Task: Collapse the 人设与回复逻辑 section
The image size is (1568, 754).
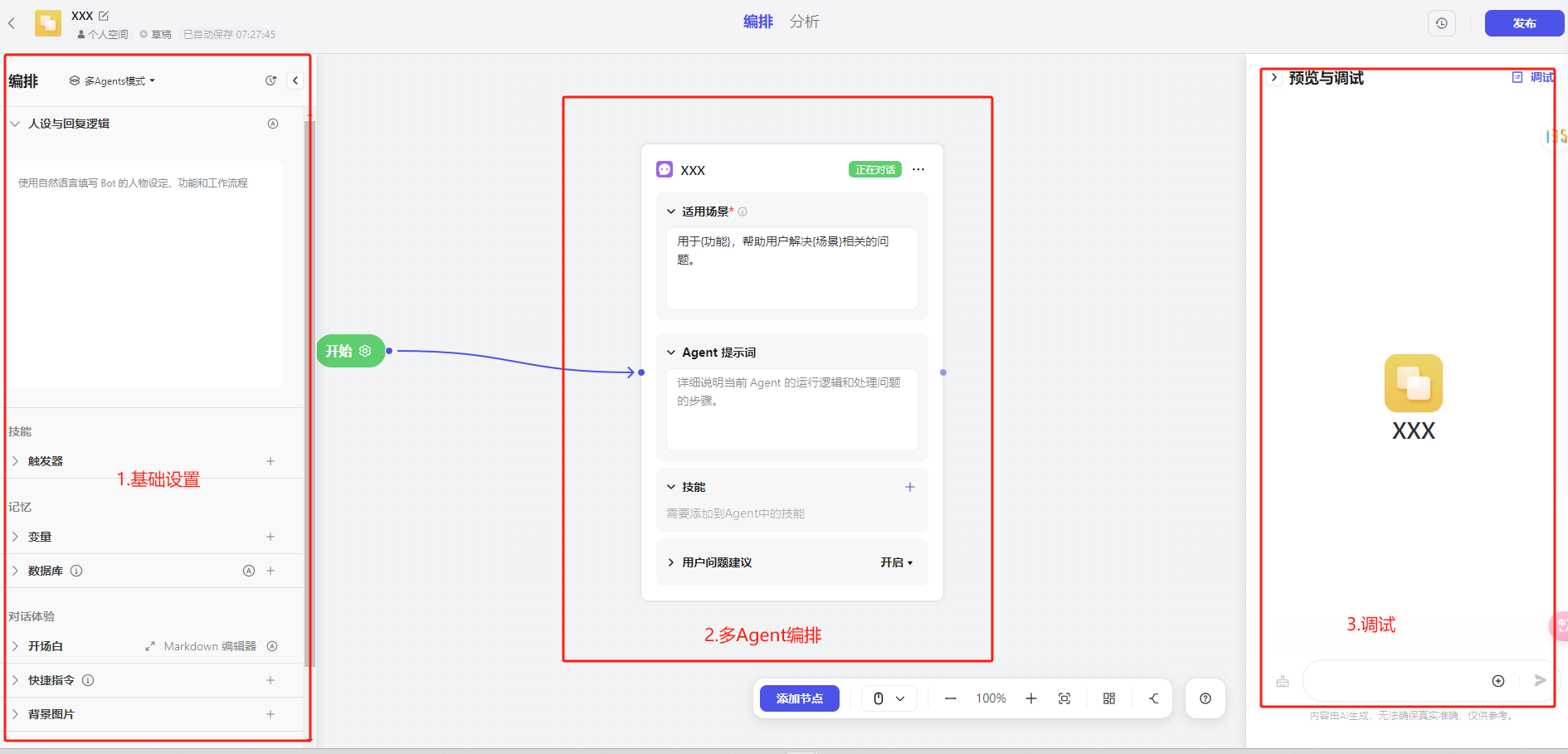Action: click(15, 124)
